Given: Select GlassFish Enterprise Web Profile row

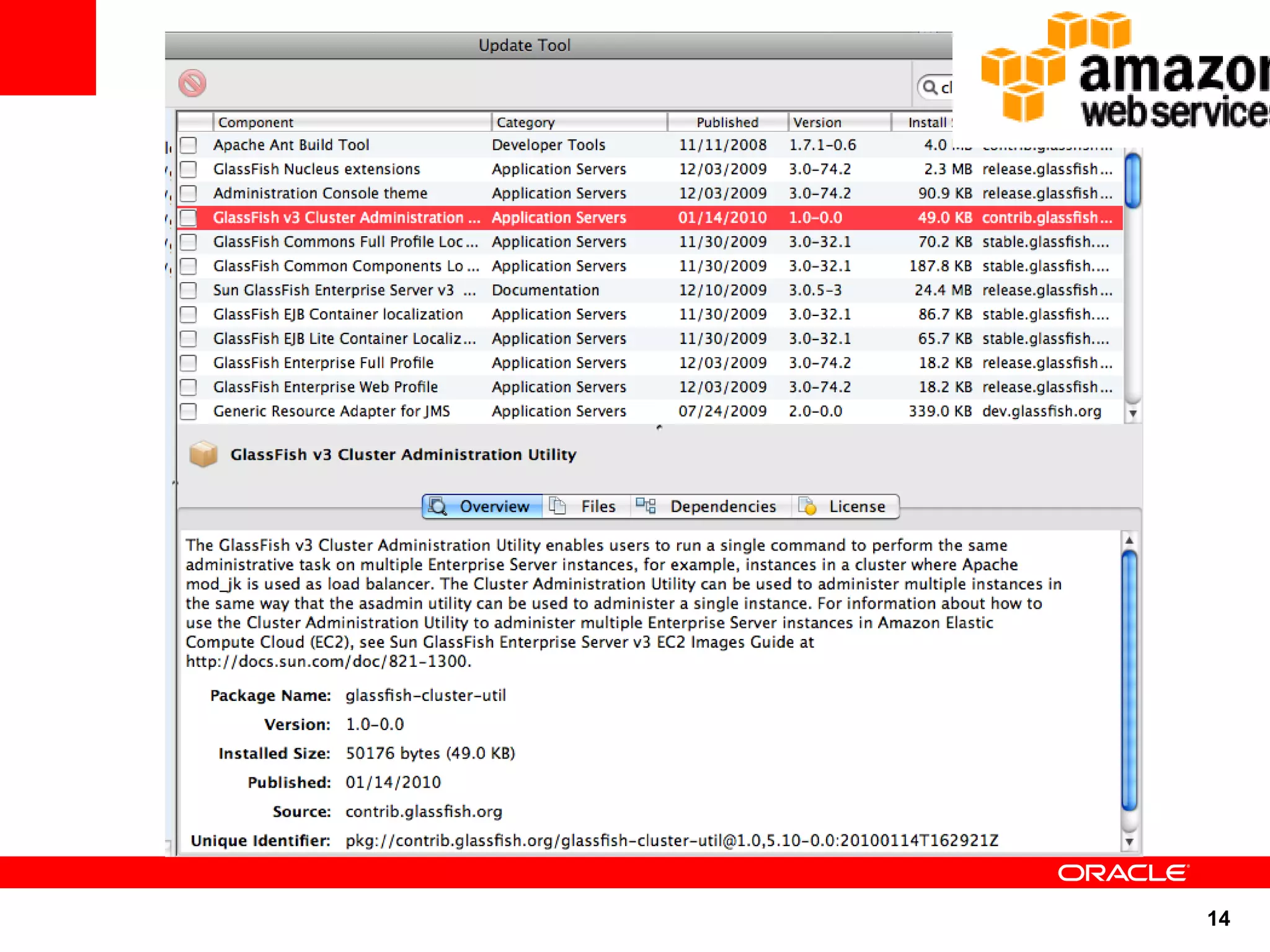Looking at the screenshot, I should [326, 387].
